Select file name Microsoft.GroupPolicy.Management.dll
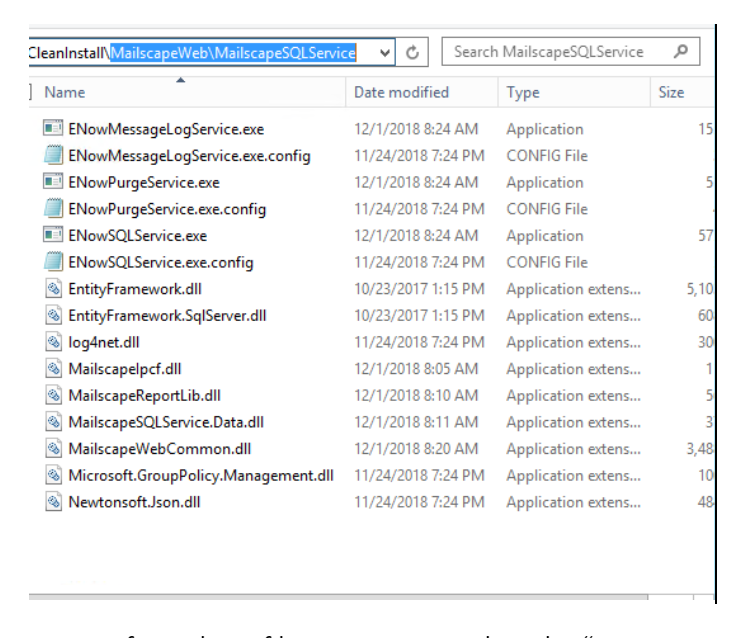This screenshot has height=638, width=740. [201, 476]
